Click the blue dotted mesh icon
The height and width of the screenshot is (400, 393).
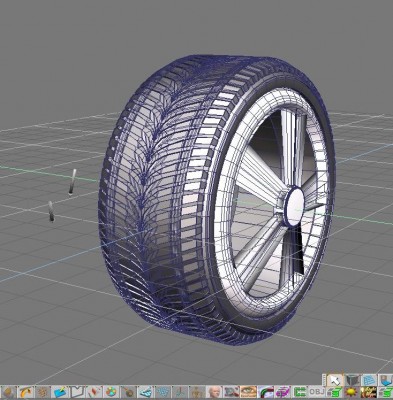pyautogui.click(x=163, y=392)
